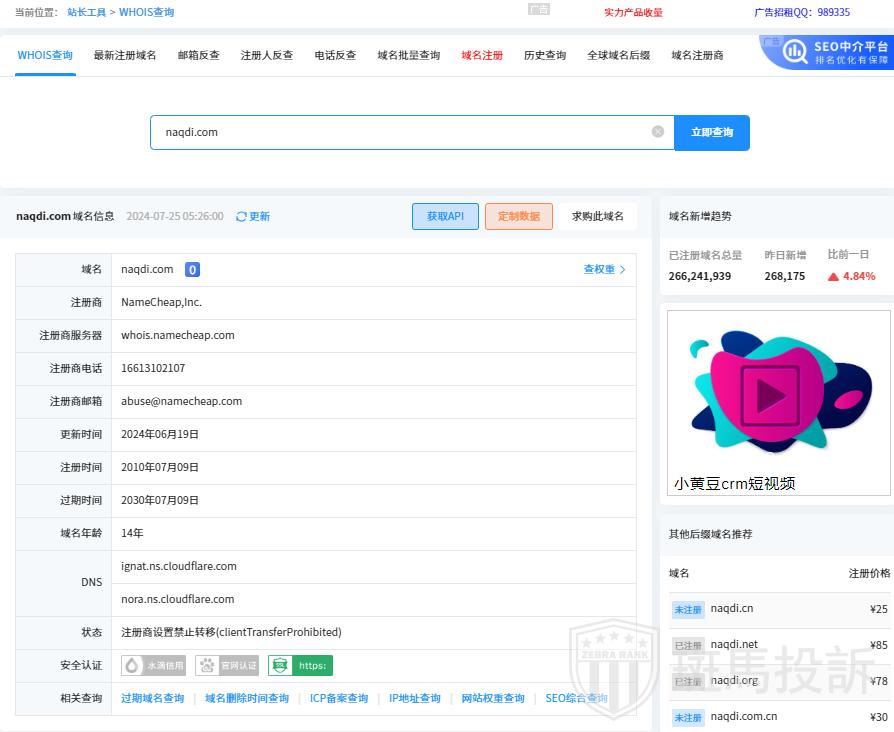Click the orange 定制数据 button
The width and height of the screenshot is (894, 732).
click(x=518, y=217)
